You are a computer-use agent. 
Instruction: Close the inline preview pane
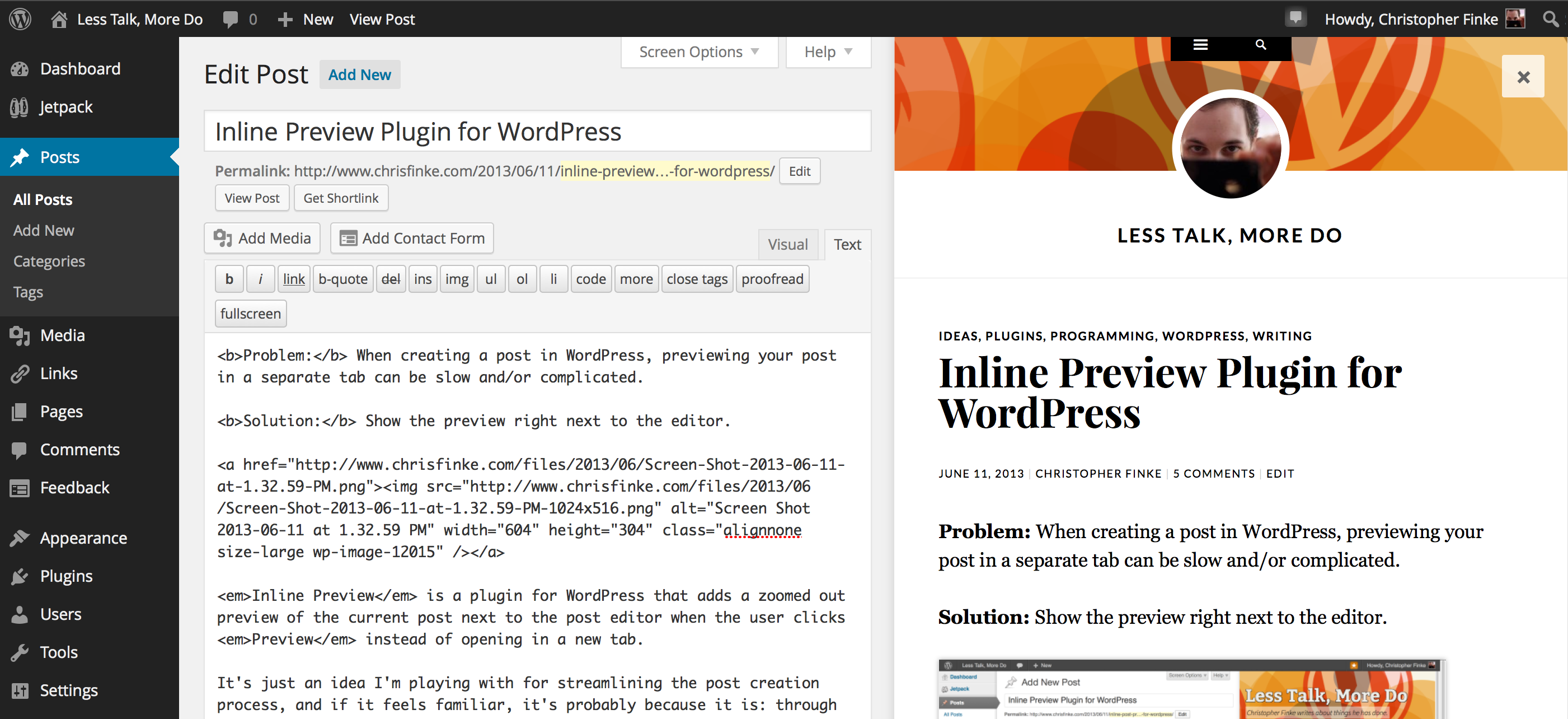click(1523, 77)
